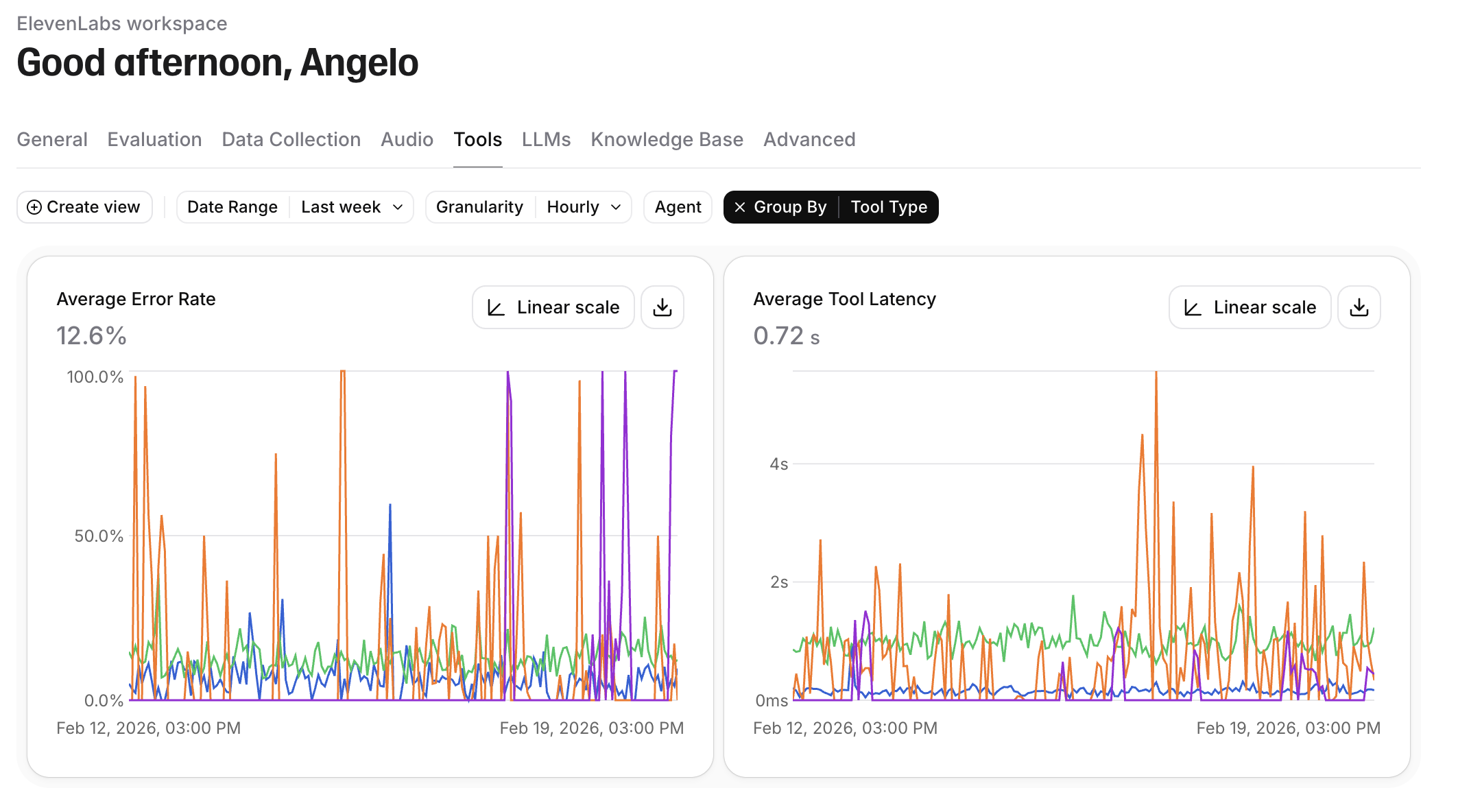The width and height of the screenshot is (1458, 812).
Task: Switch error rate chart to logarithmic scale
Action: (x=553, y=307)
